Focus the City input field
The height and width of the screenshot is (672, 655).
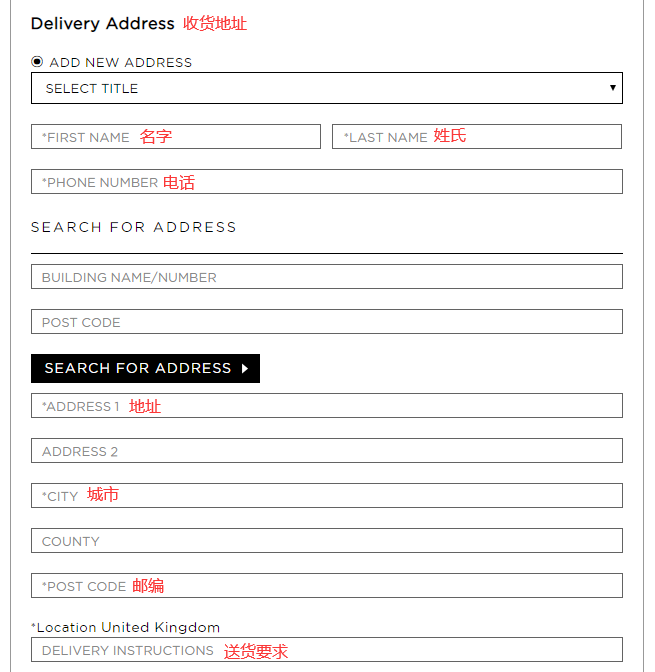click(326, 496)
